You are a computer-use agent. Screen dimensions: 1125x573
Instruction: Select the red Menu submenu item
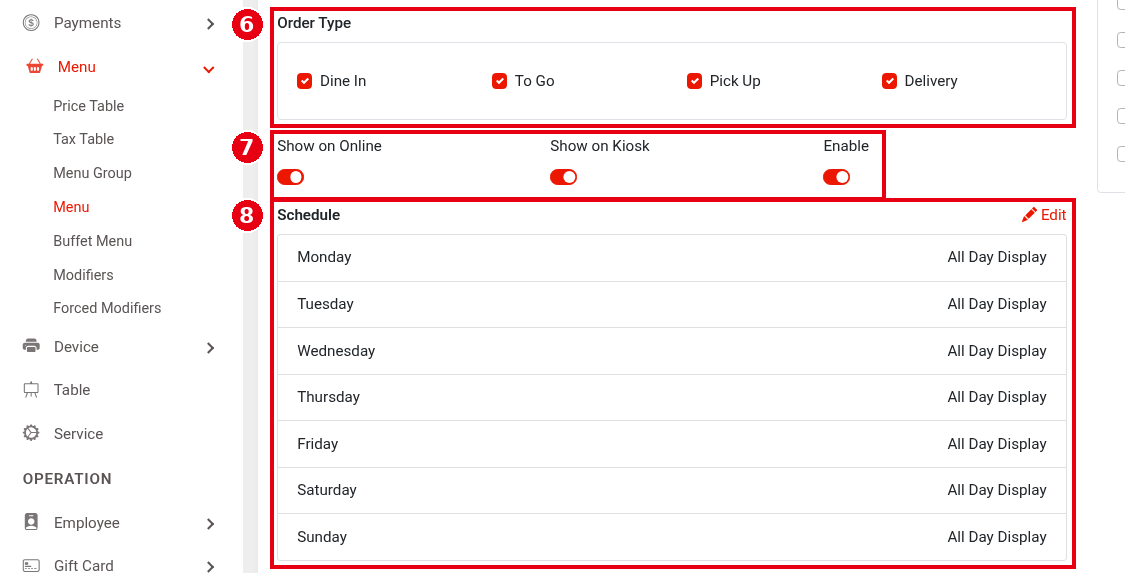click(71, 207)
